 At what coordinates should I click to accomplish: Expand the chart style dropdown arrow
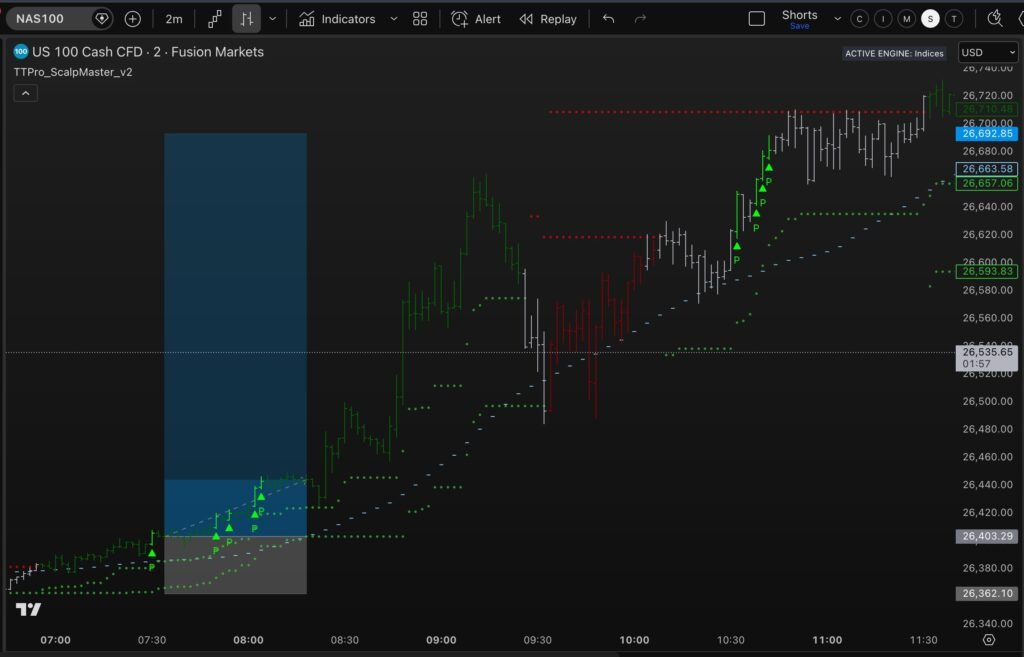[273, 19]
